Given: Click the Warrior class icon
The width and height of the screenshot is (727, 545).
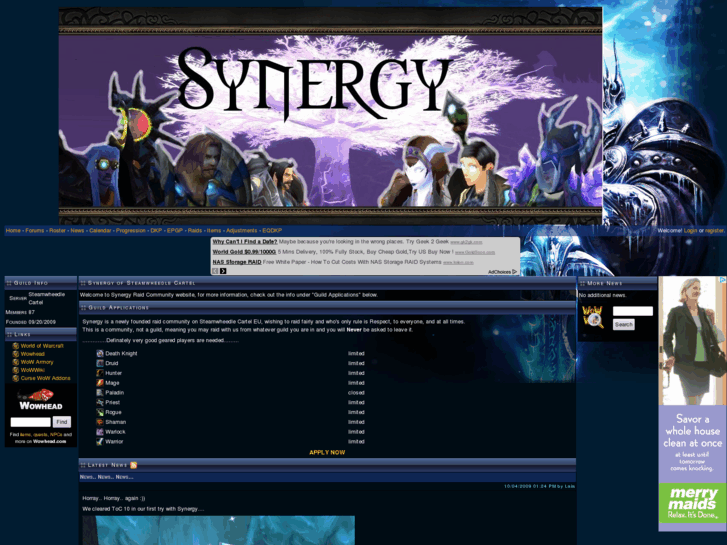Looking at the screenshot, I should [x=100, y=442].
